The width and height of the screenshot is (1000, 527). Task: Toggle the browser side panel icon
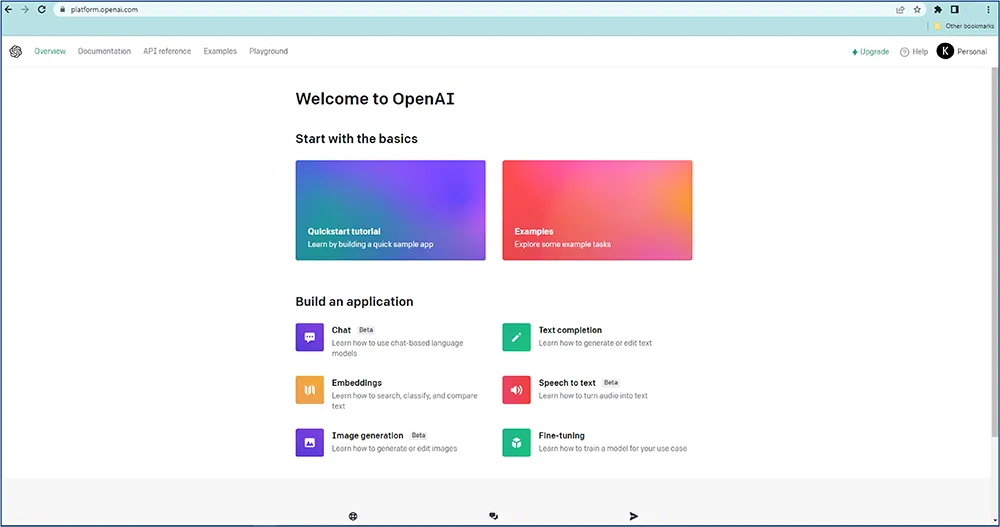(x=955, y=10)
